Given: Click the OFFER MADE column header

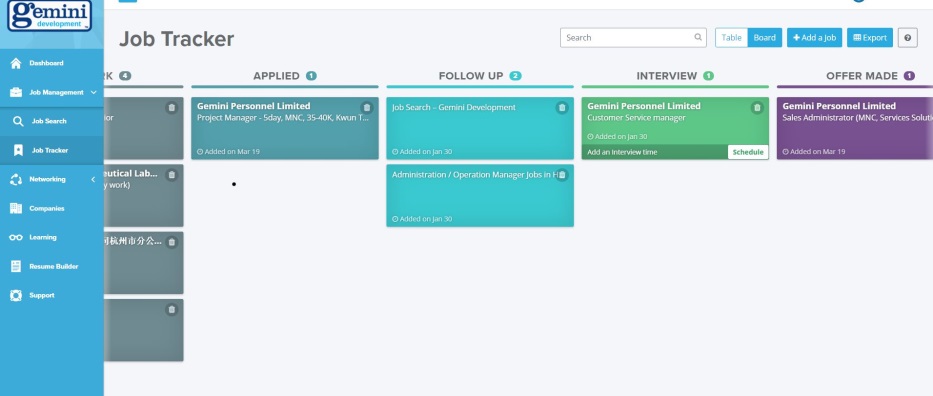Looking at the screenshot, I should 862,76.
